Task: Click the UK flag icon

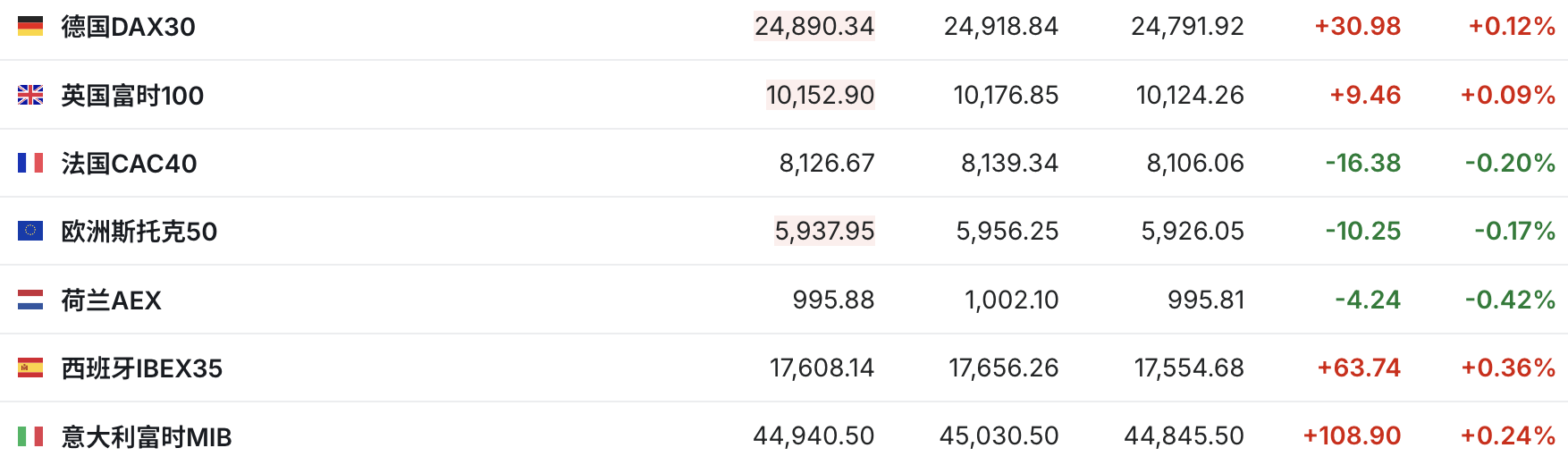Action: (30, 95)
